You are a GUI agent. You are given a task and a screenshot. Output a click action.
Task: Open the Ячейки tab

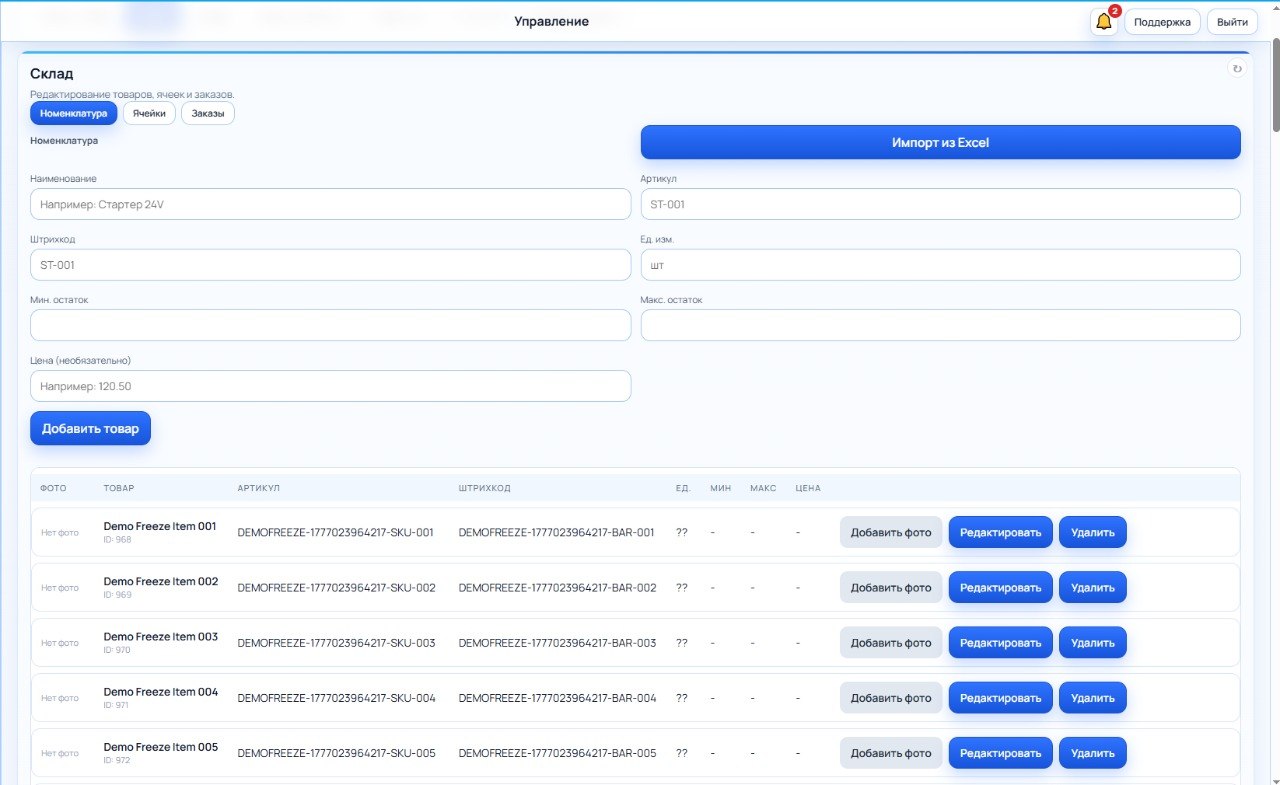(x=149, y=113)
